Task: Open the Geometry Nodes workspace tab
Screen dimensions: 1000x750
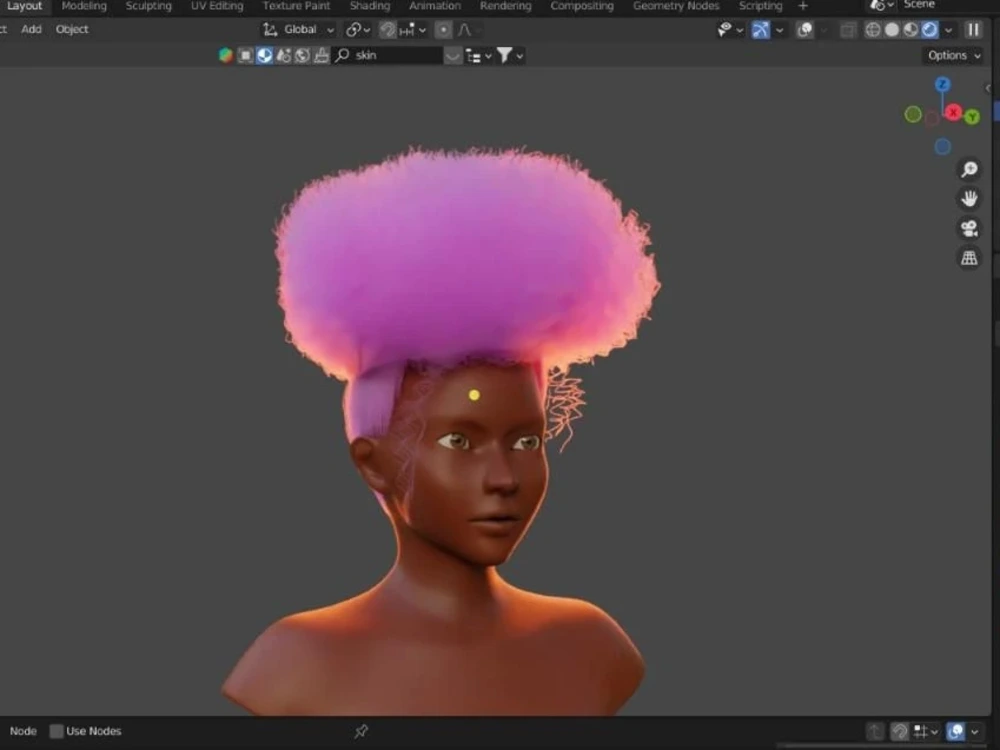Action: (676, 6)
